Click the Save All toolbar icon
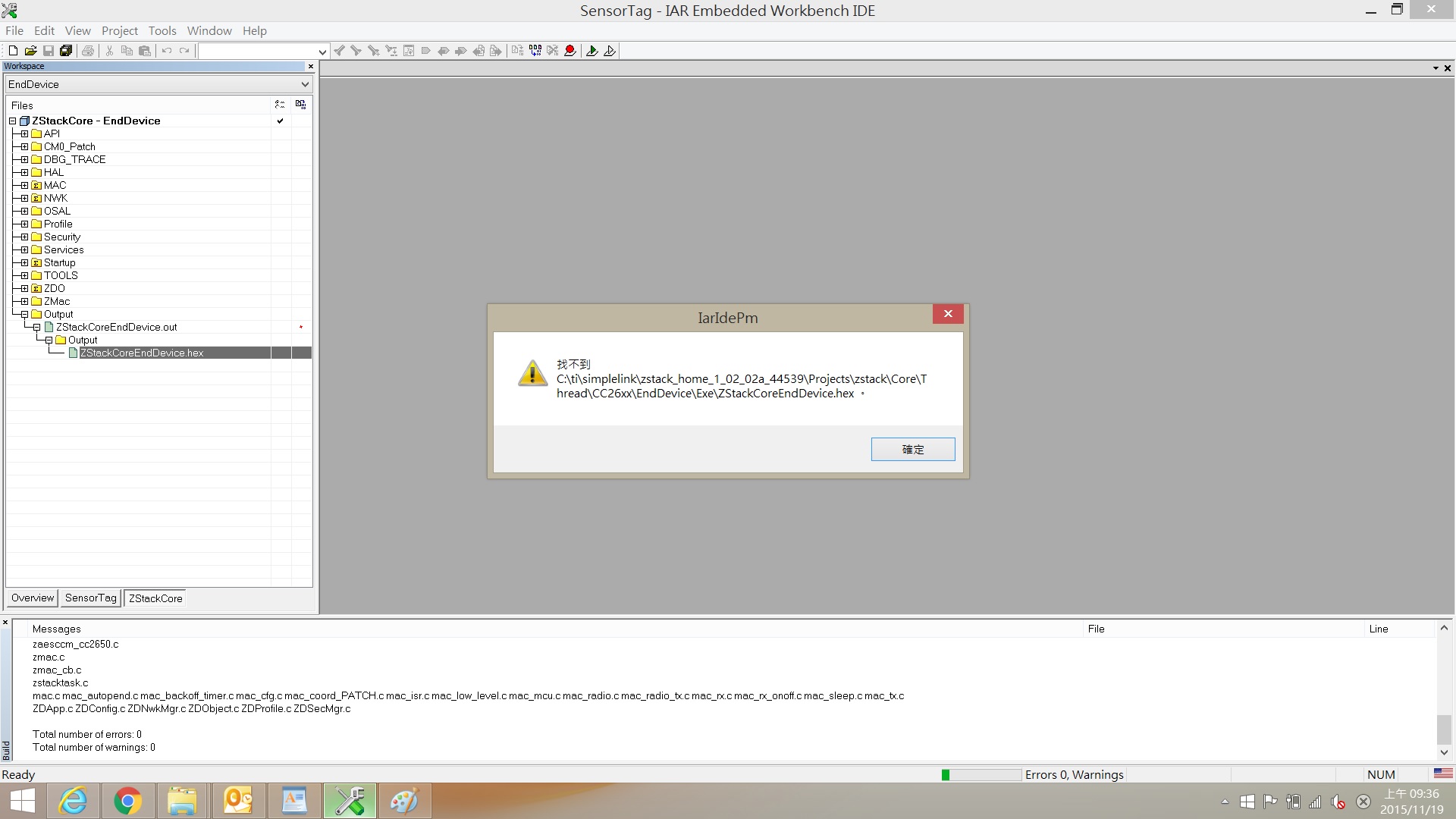 pyautogui.click(x=66, y=51)
